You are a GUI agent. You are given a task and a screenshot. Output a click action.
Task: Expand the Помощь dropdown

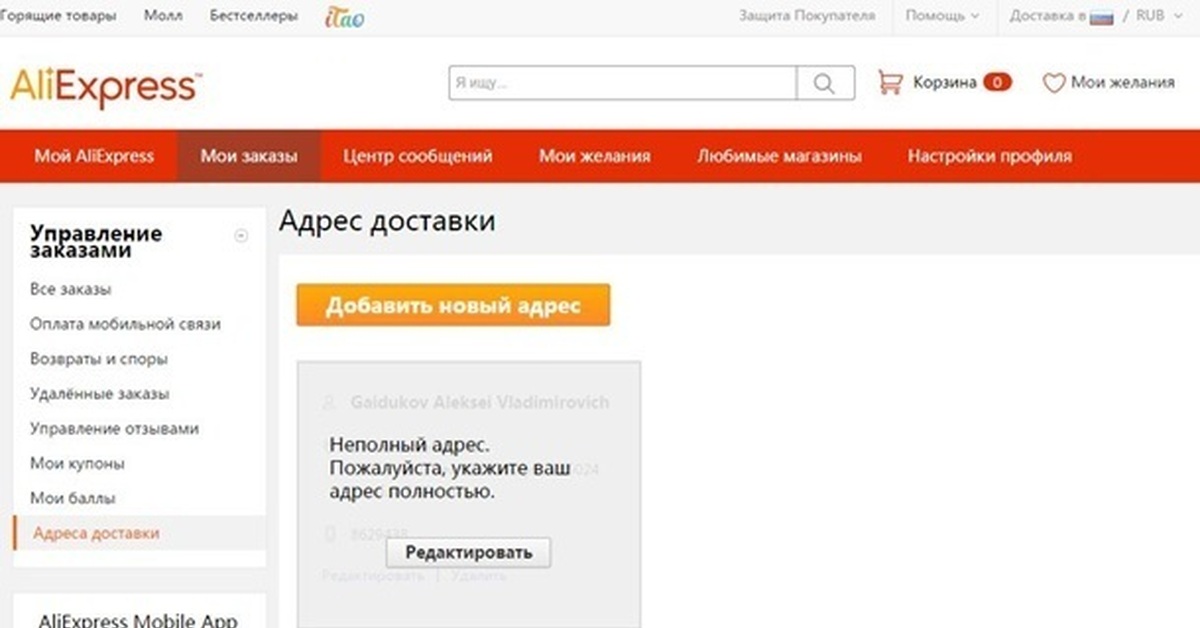point(942,16)
